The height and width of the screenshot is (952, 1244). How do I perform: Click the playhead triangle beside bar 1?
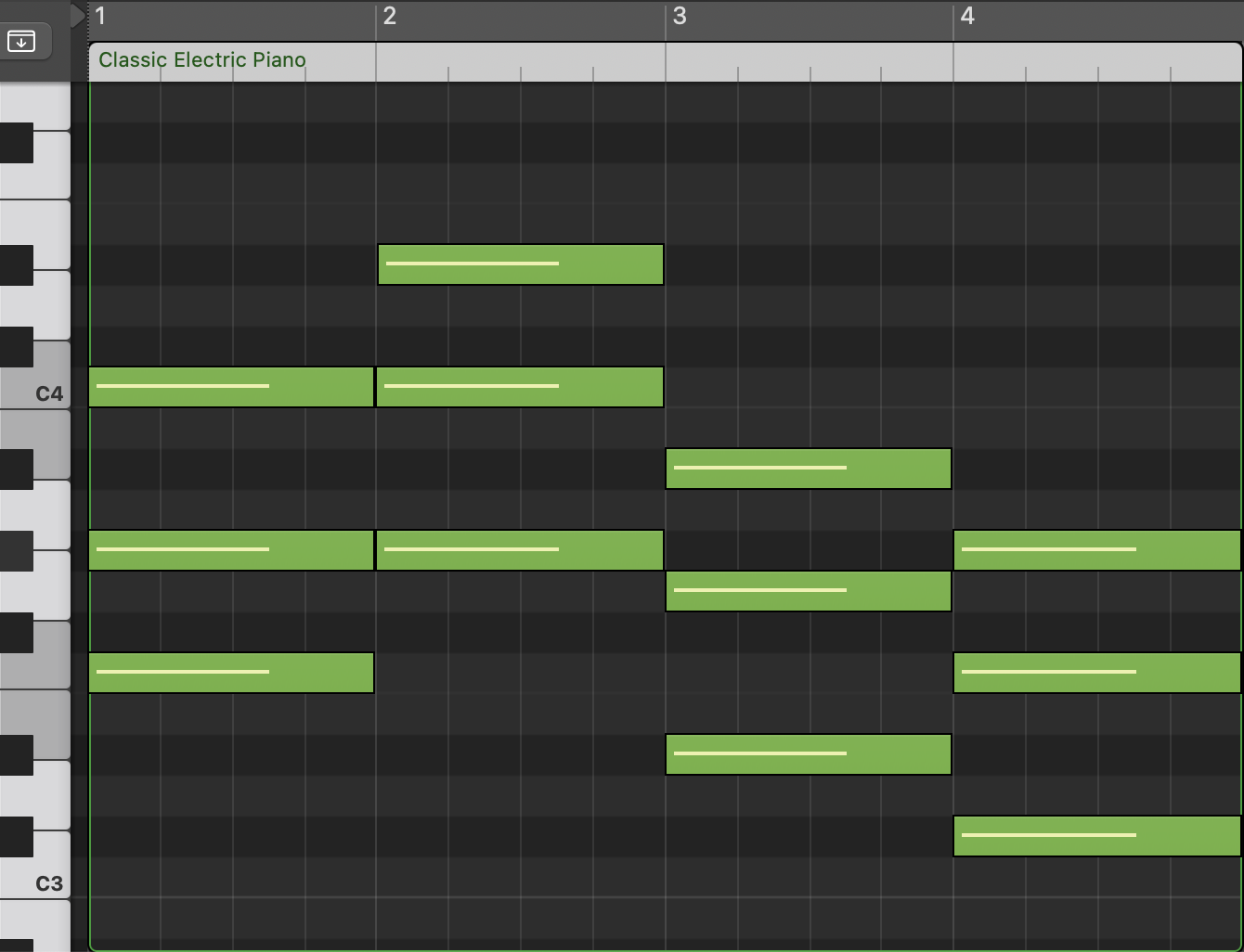click(78, 16)
